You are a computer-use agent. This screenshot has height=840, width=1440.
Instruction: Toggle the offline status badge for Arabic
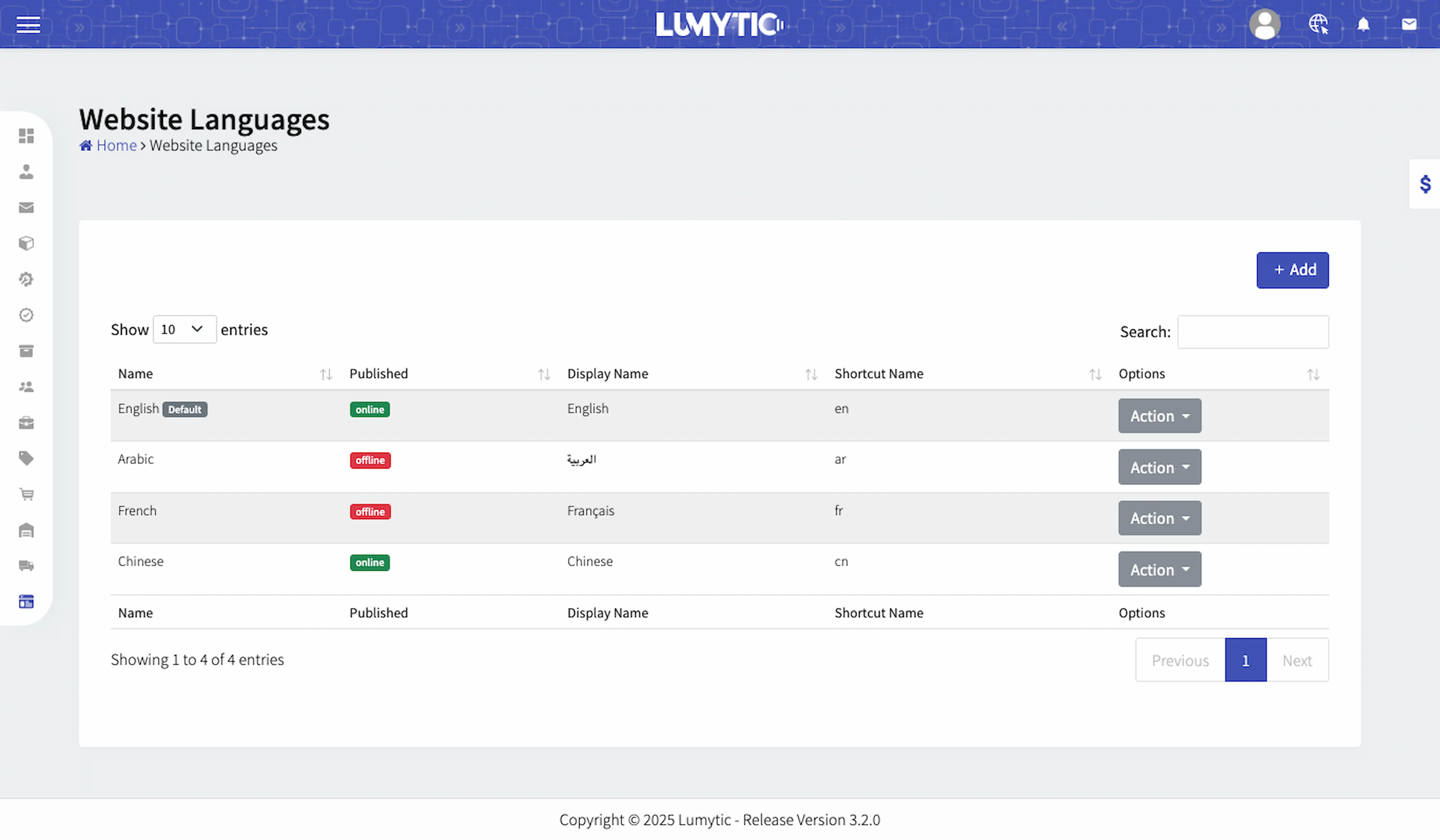tap(370, 460)
